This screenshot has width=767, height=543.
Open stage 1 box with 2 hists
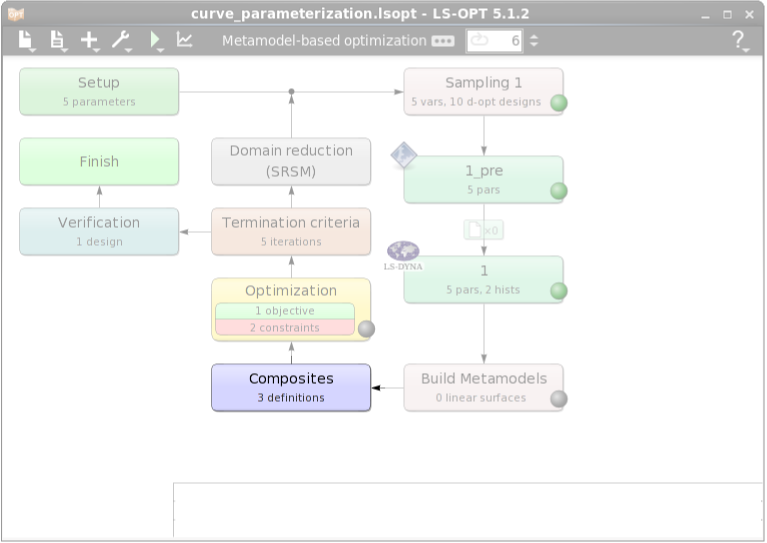click(x=483, y=279)
